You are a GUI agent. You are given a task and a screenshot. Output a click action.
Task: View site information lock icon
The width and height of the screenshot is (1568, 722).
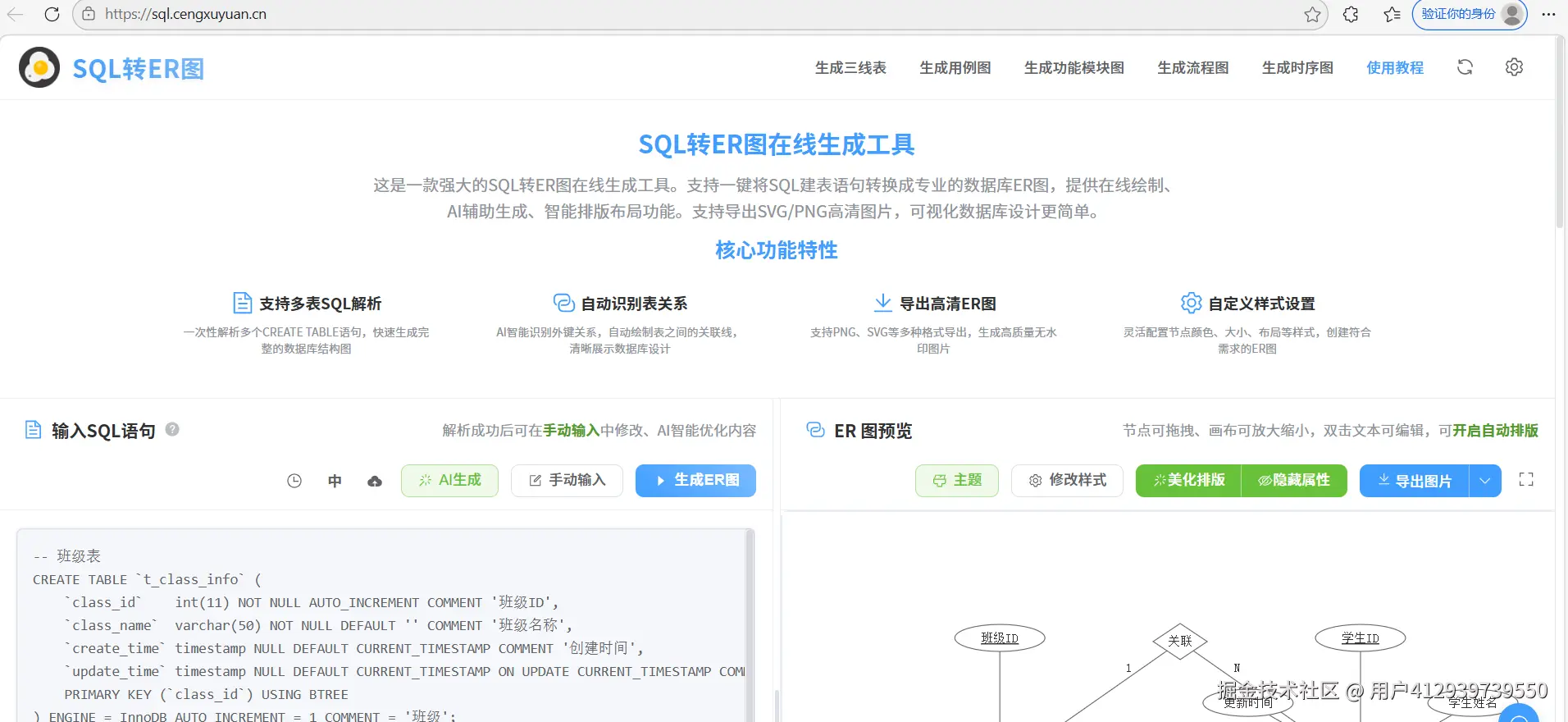pos(89,14)
